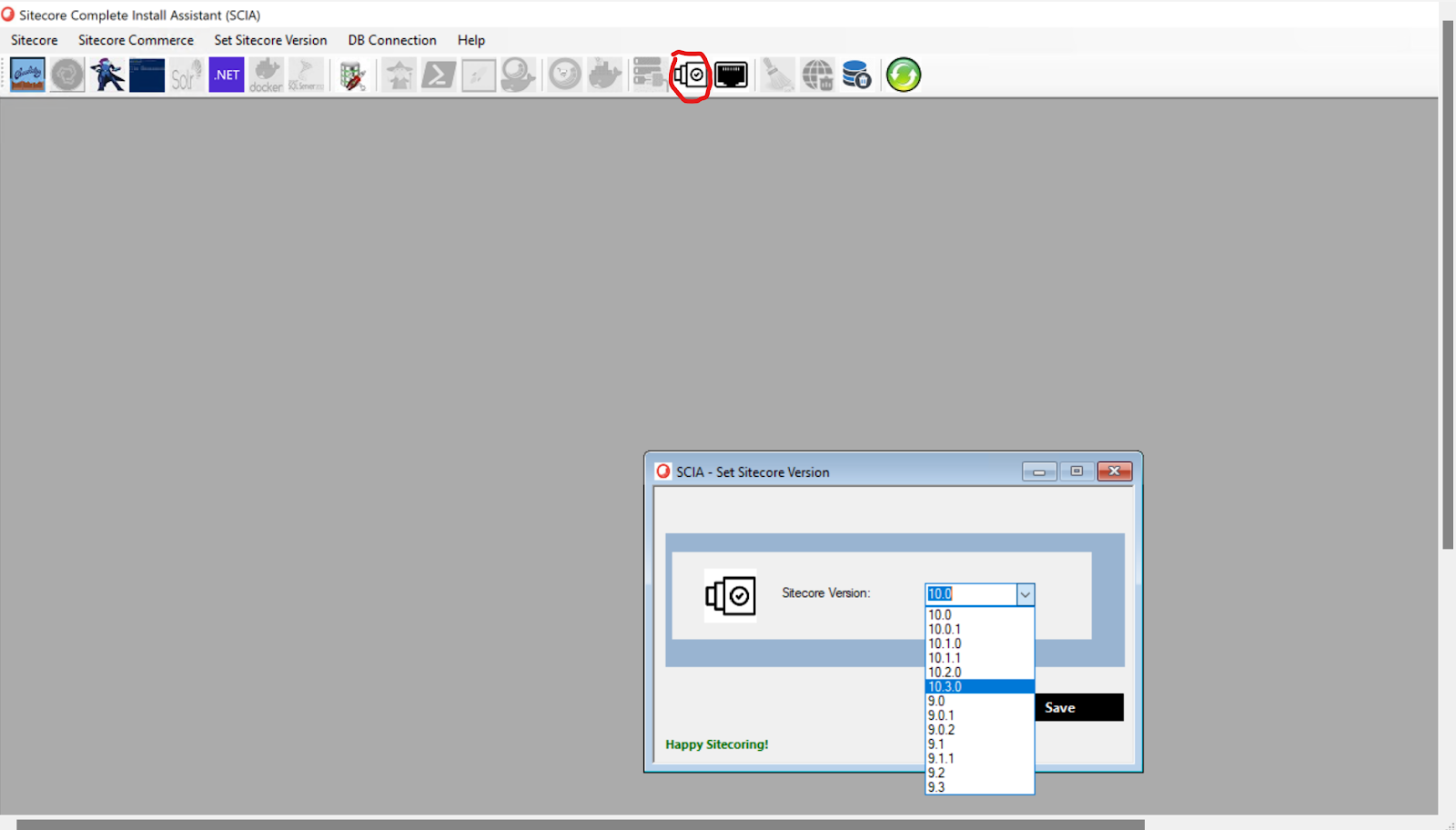Select version 10.0 from the list
The height and width of the screenshot is (830, 1456).
point(979,615)
